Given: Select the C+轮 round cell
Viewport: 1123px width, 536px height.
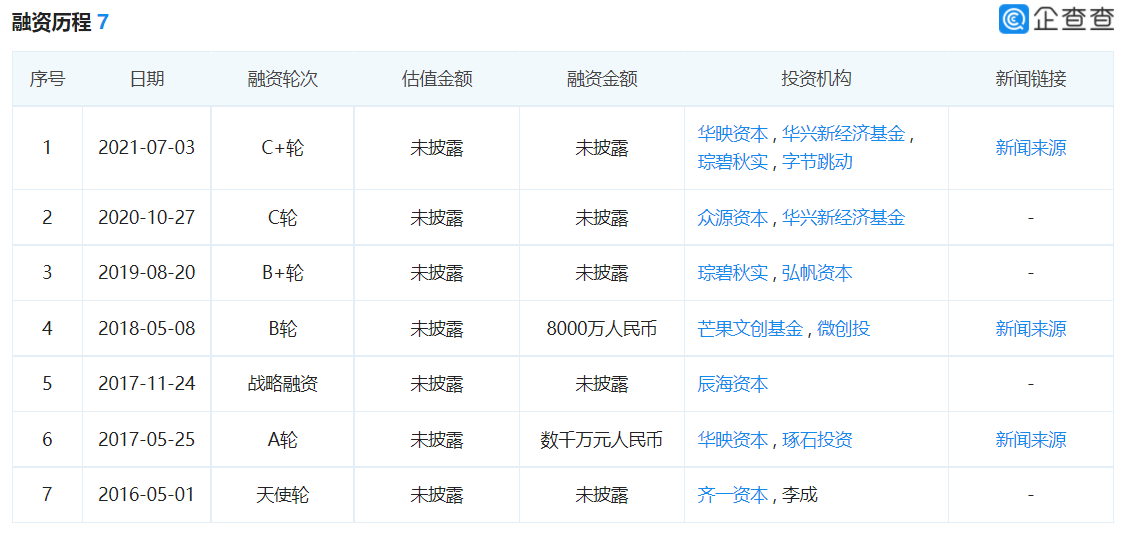Looking at the screenshot, I should (x=282, y=148).
